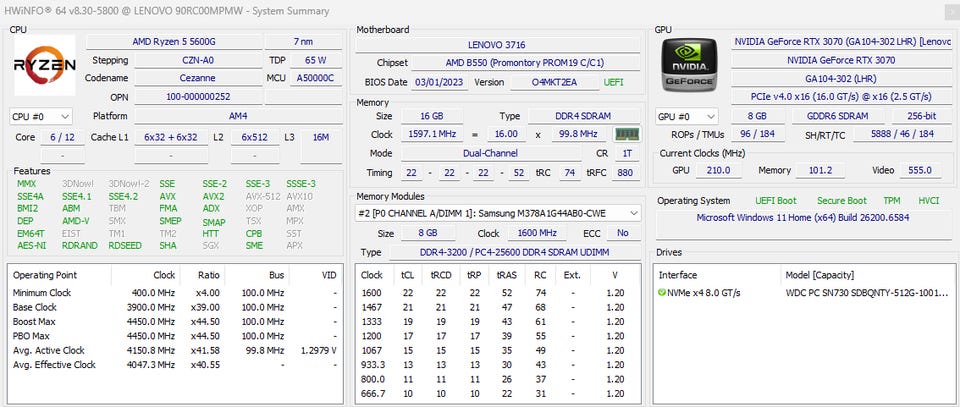Image resolution: width=960 pixels, height=407 pixels.
Task: Click the LENOVO 3716 motherboard field
Action: pyautogui.click(x=496, y=45)
